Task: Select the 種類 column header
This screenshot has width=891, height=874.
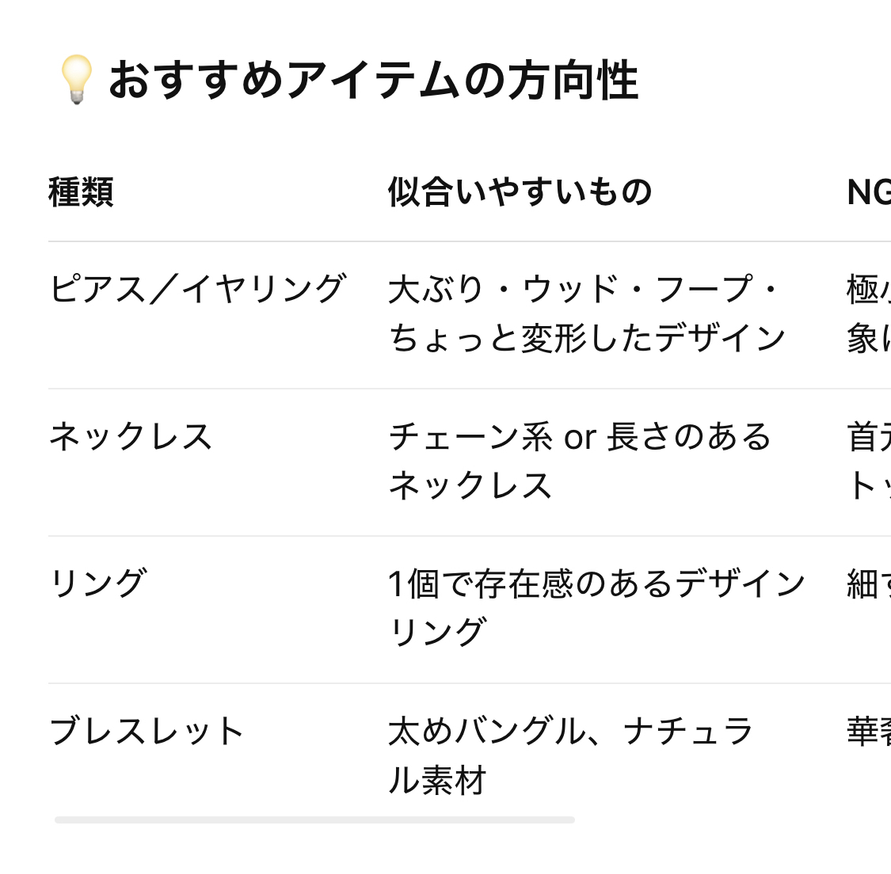Action: coord(81,191)
